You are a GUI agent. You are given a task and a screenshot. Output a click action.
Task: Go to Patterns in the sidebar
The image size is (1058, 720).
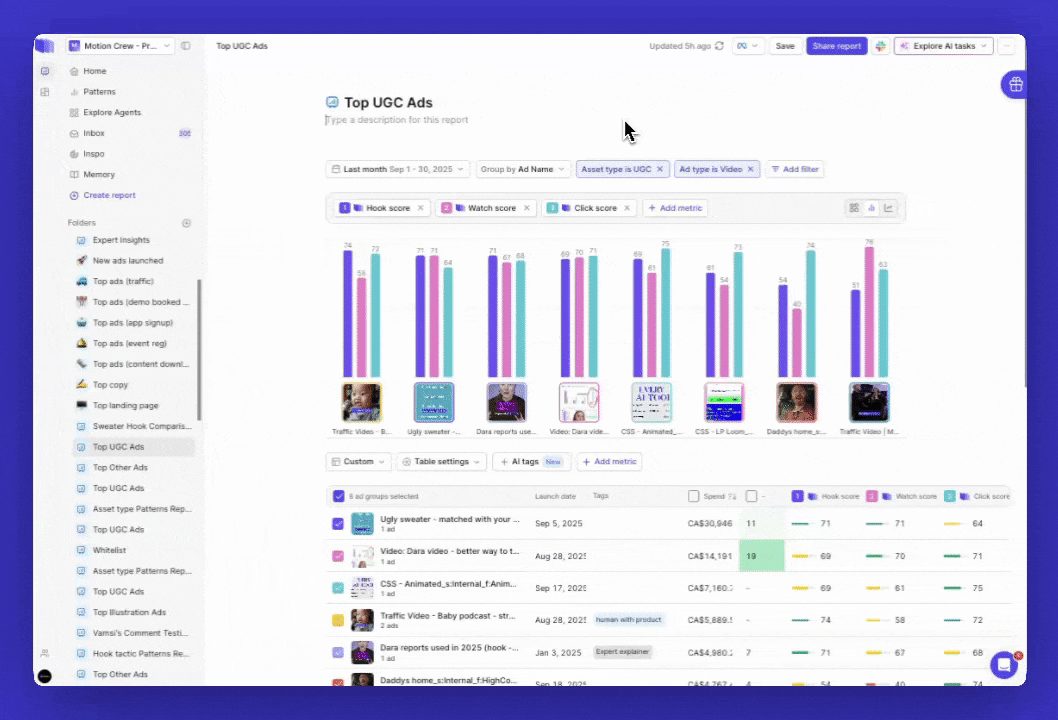(99, 92)
